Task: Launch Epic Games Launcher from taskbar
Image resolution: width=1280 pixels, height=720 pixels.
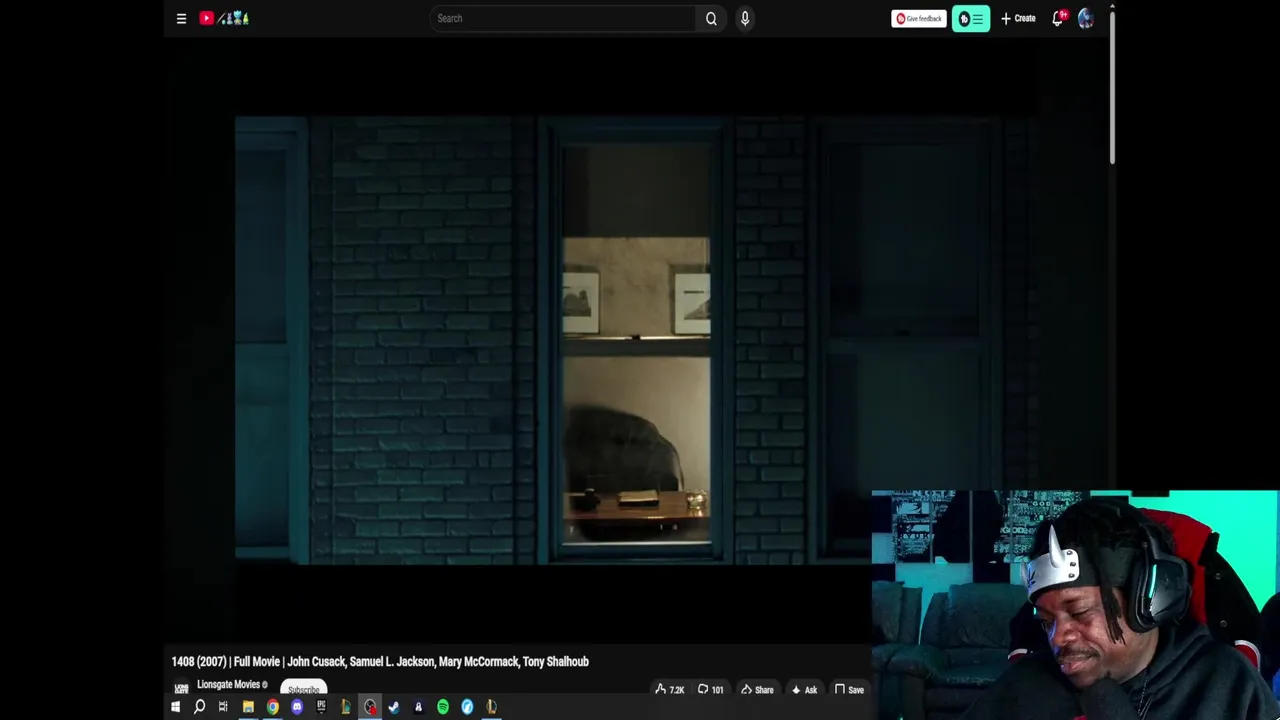Action: point(321,707)
